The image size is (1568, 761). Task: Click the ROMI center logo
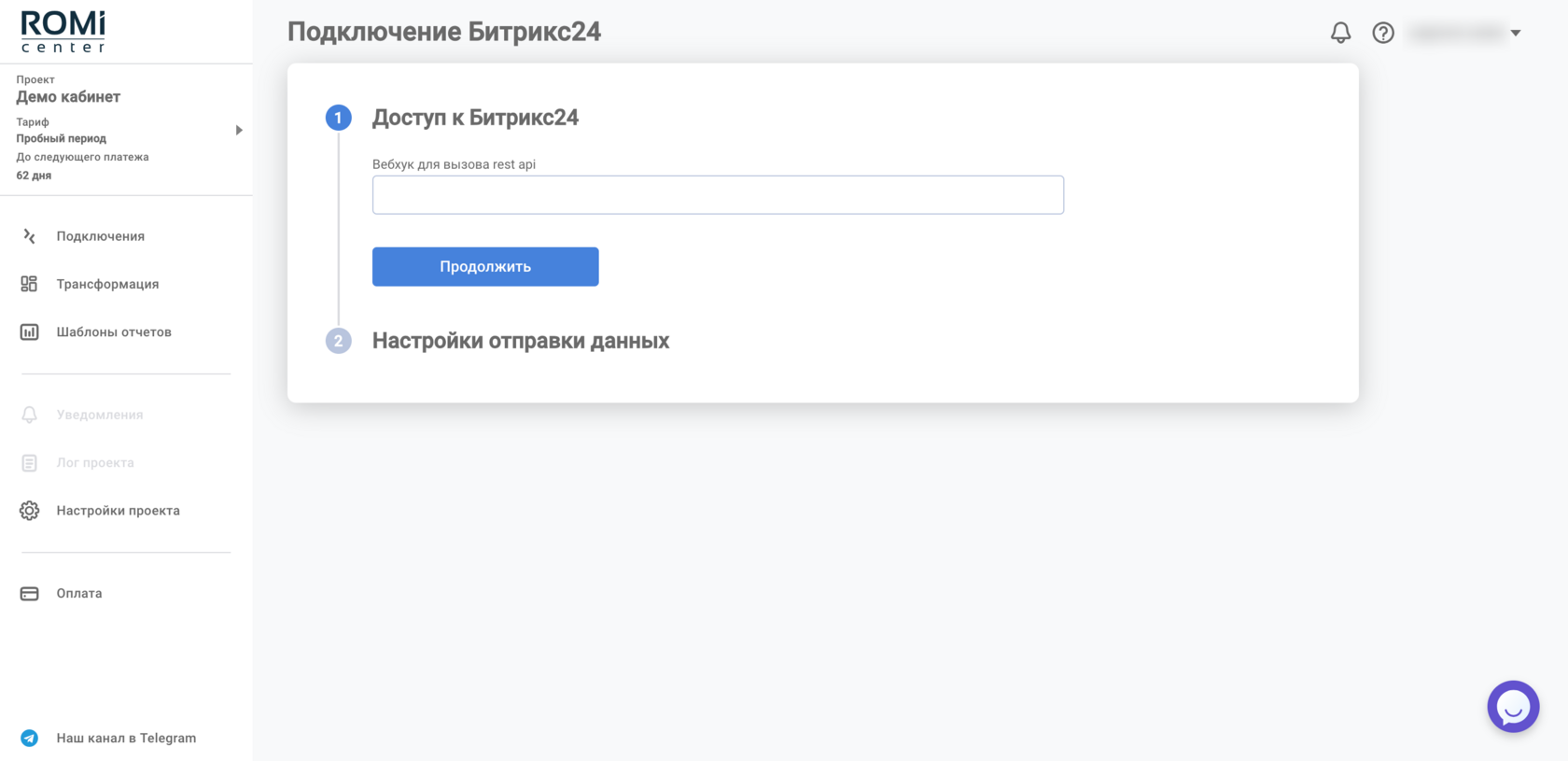click(63, 32)
